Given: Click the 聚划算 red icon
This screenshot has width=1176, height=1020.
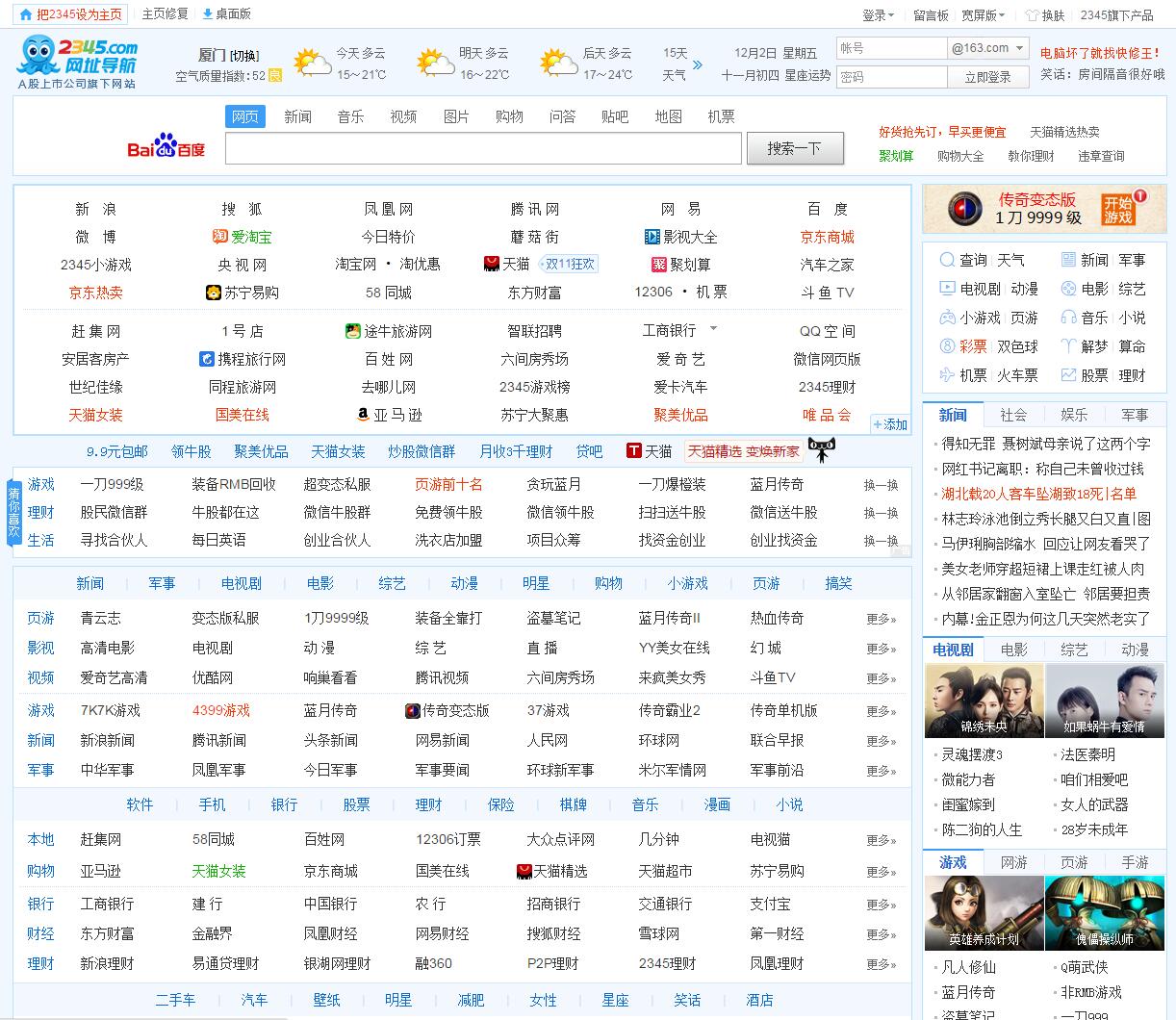Looking at the screenshot, I should pos(659,265).
